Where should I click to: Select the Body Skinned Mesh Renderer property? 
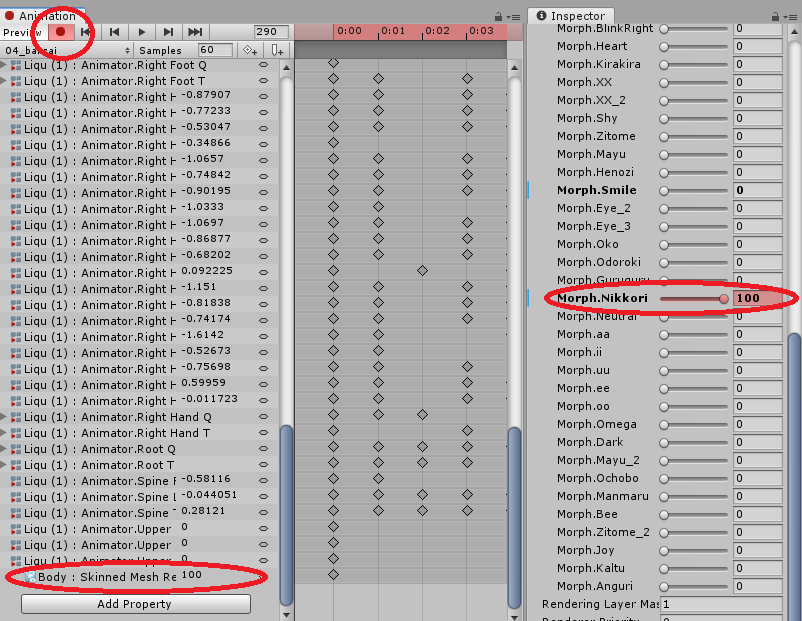click(x=100, y=577)
